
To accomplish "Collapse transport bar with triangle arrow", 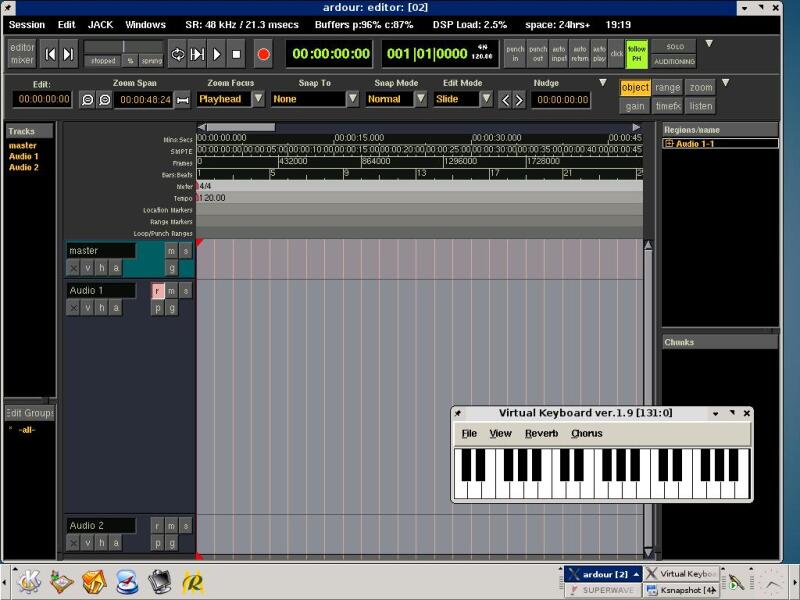I will tap(709, 44).
